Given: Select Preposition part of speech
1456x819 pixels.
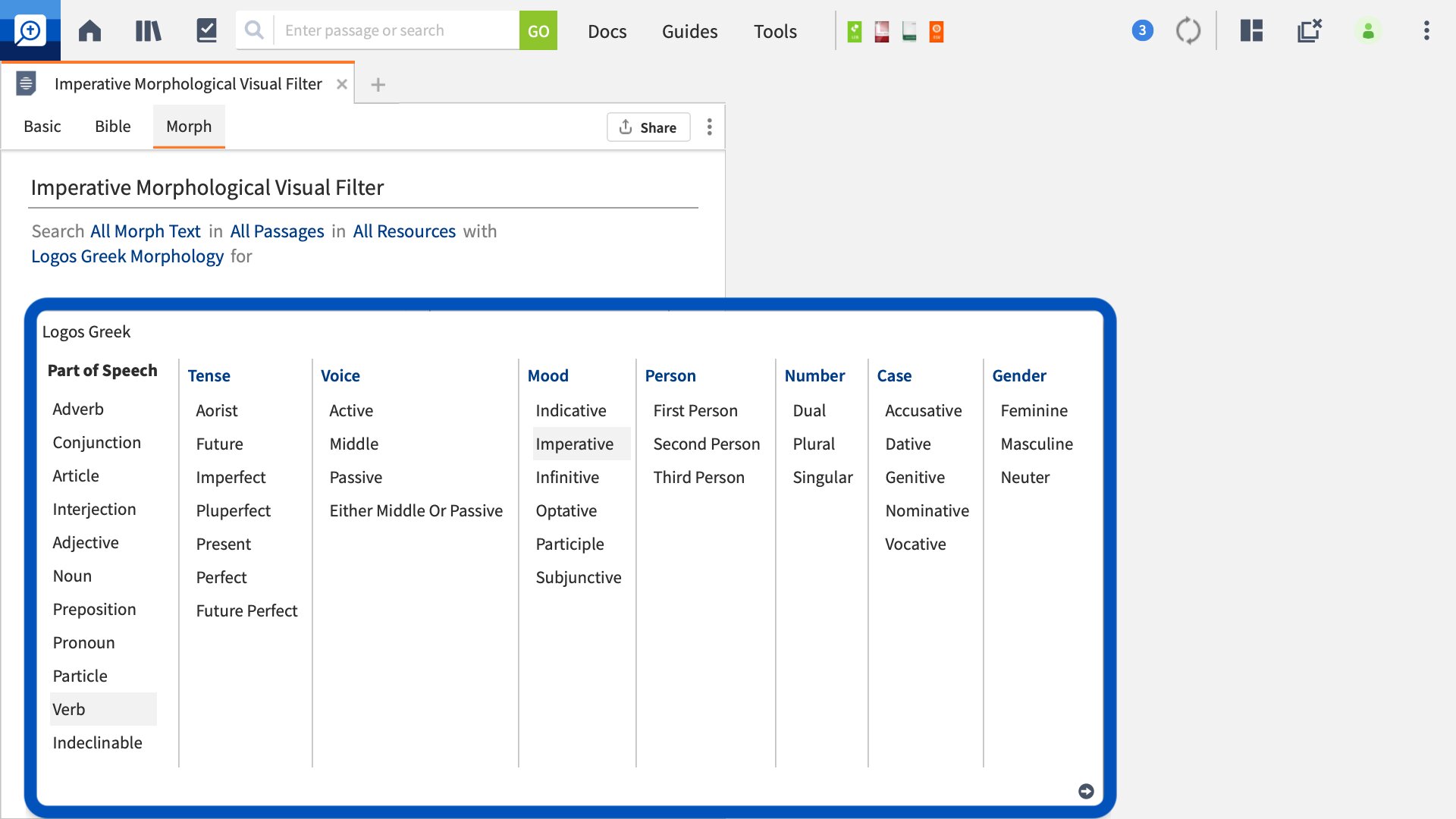Looking at the screenshot, I should click(94, 609).
